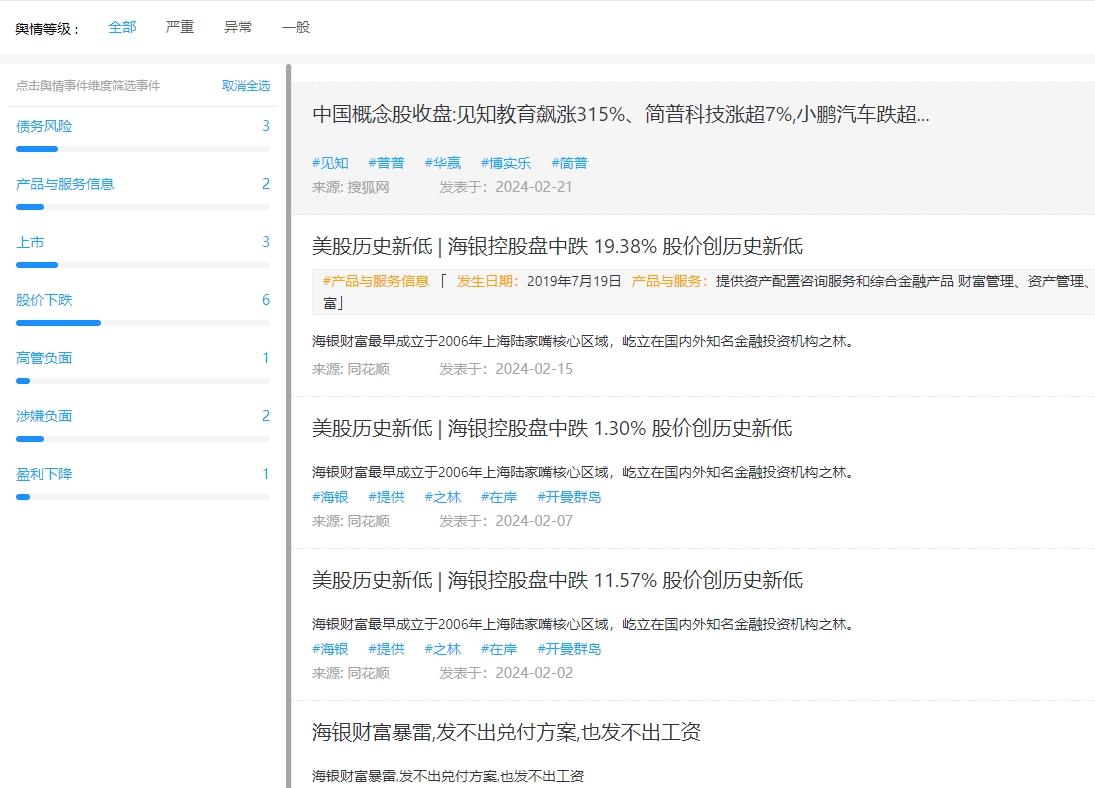Image resolution: width=1095 pixels, height=788 pixels.
Task: Click the 海银财富暴雷 article summary text
Action: (x=448, y=776)
